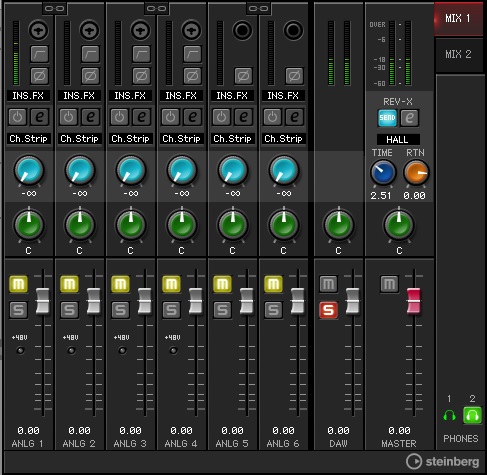The image size is (487, 475).
Task: Invert phase on ANLG 5 channel
Action: (243, 76)
